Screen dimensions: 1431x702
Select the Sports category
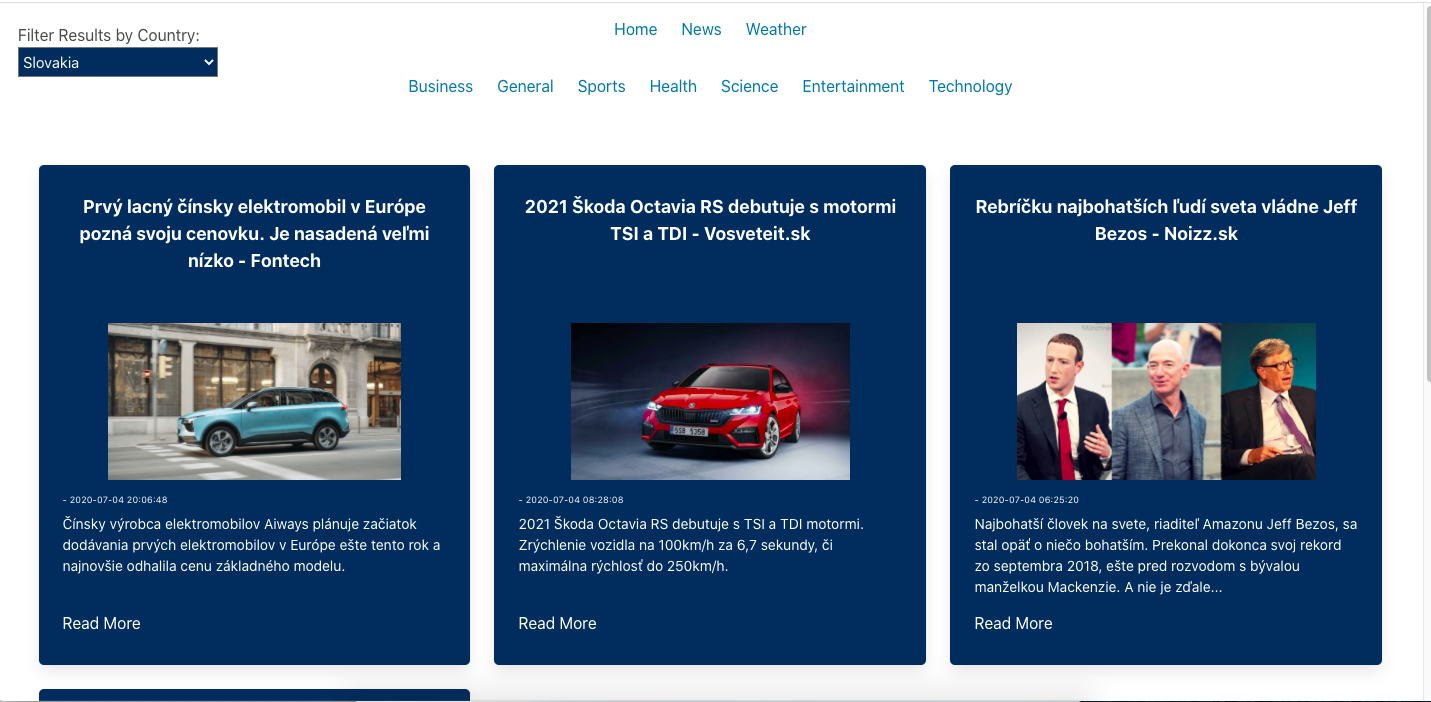[601, 86]
